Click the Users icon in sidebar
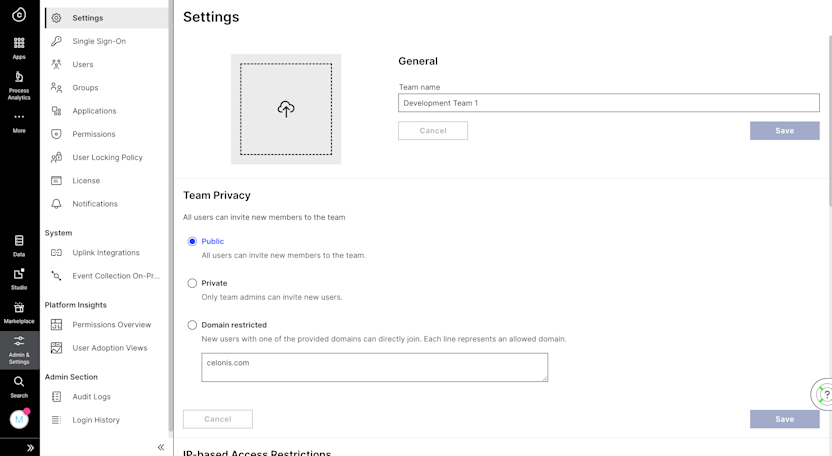 (x=56, y=64)
